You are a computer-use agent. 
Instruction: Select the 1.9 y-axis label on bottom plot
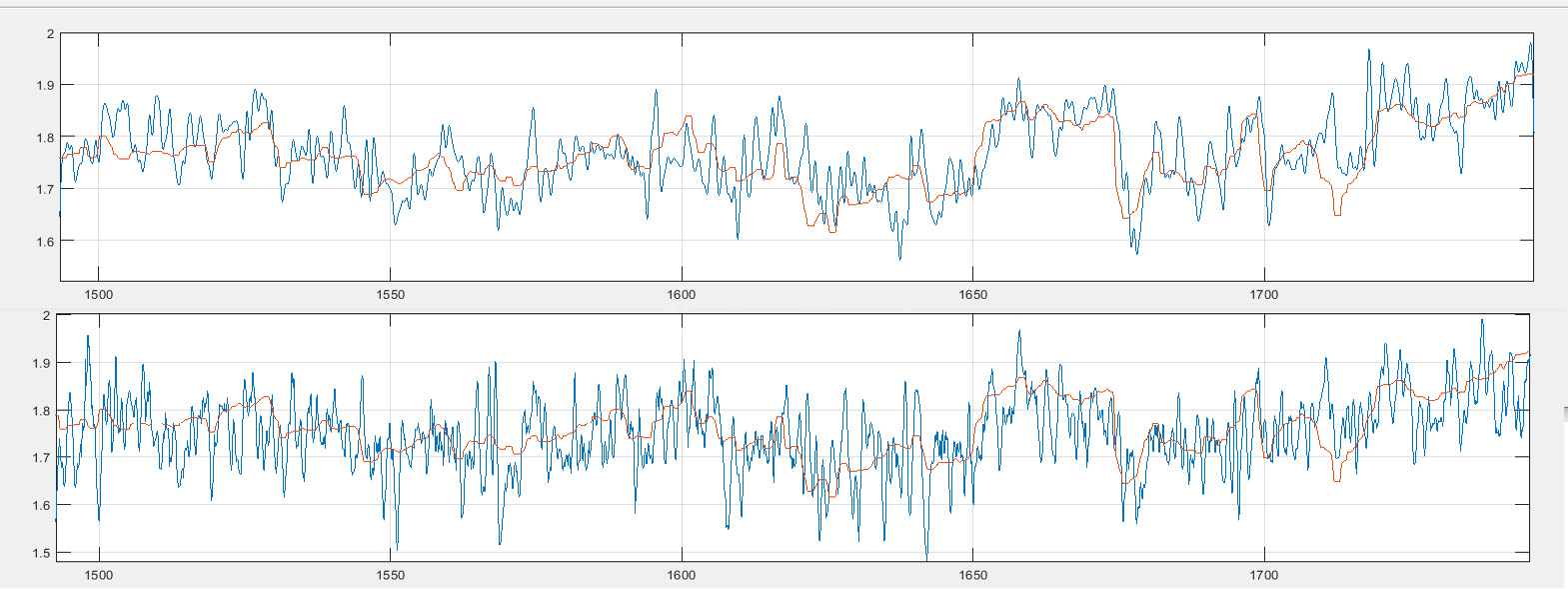[x=42, y=363]
